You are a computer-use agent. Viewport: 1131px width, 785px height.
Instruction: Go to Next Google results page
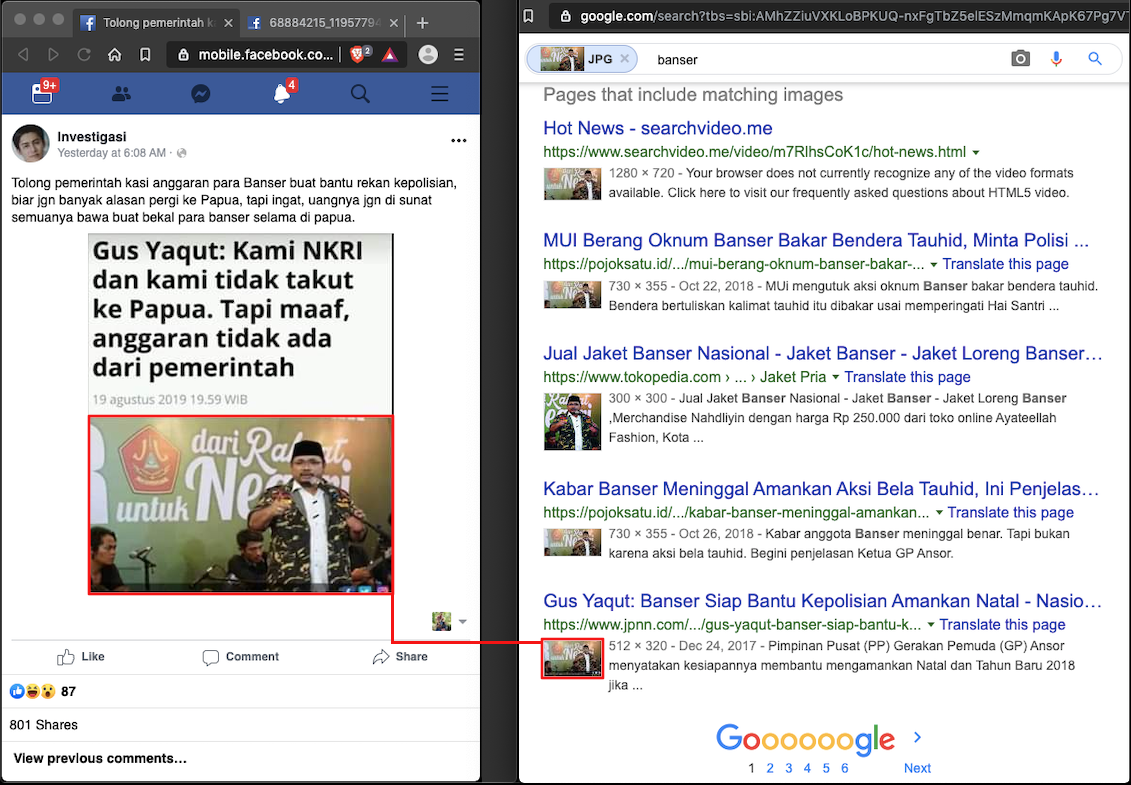917,768
